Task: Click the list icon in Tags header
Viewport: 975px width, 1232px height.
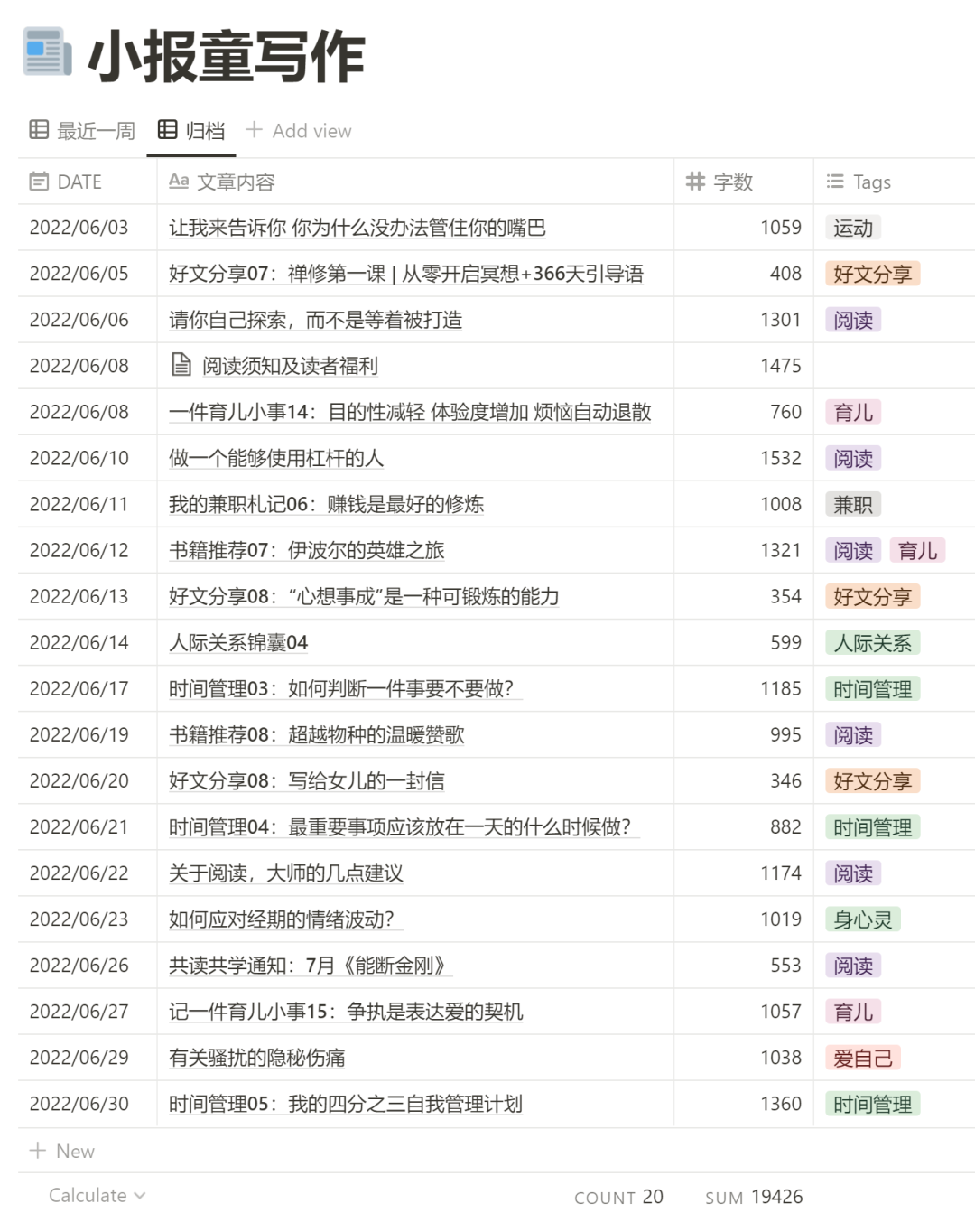Action: coord(835,182)
